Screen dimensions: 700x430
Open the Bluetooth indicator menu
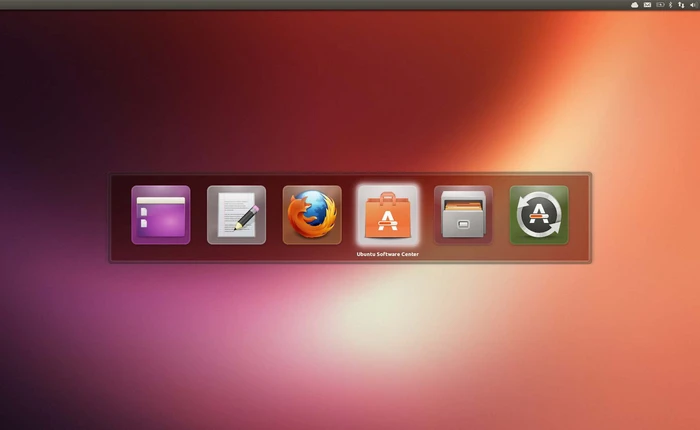(671, 4)
